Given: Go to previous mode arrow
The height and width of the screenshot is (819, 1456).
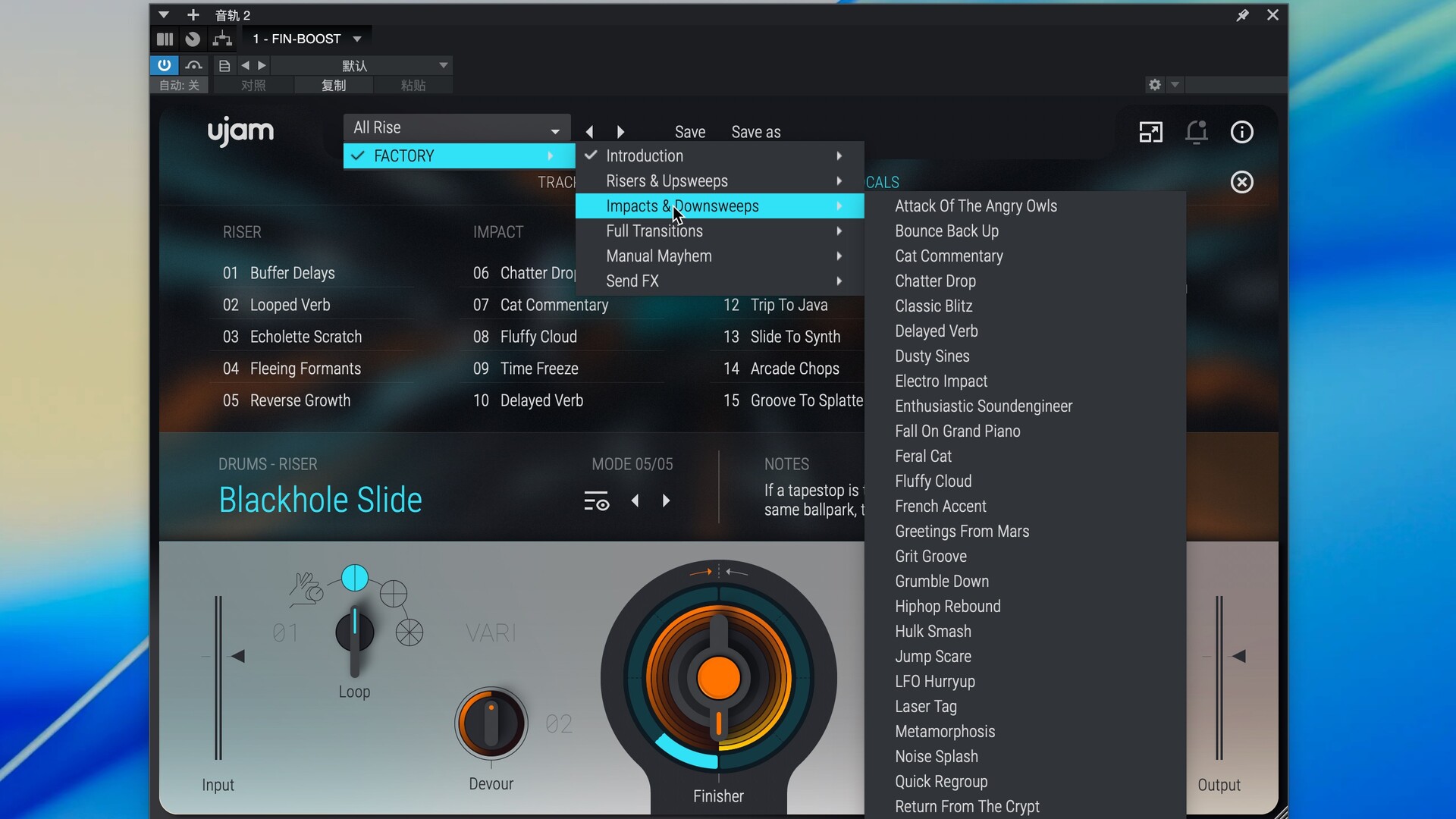Looking at the screenshot, I should 635,500.
